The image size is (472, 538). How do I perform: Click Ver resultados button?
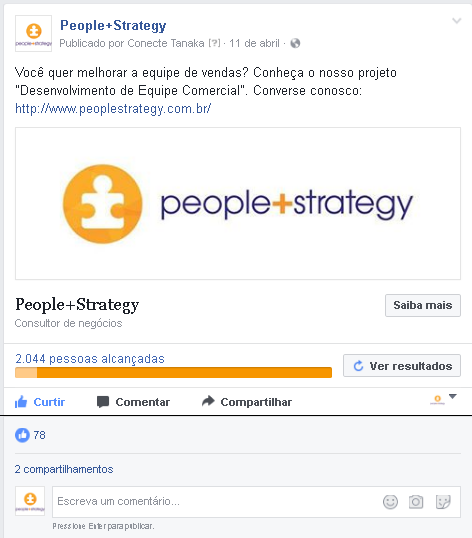pyautogui.click(x=402, y=366)
